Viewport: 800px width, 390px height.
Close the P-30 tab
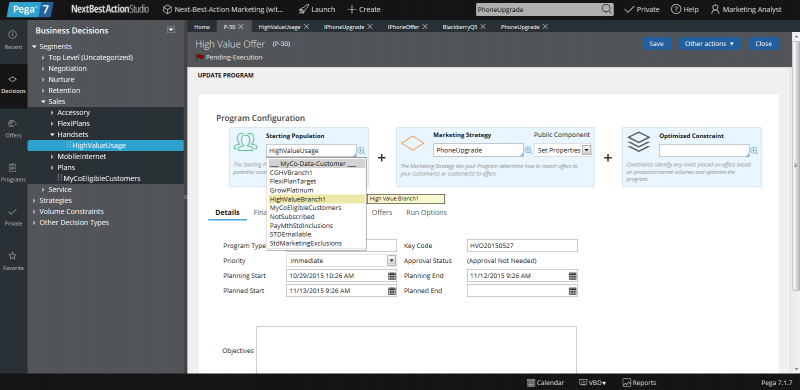(241, 27)
